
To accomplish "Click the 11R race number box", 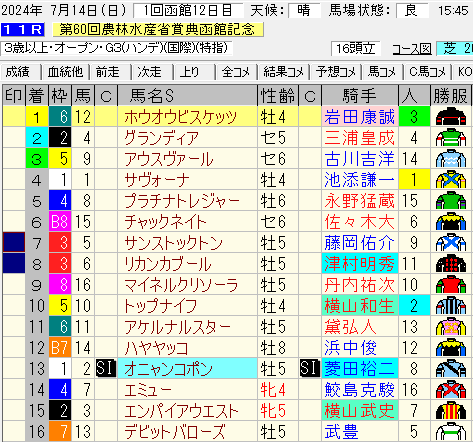I will pos(22,30).
